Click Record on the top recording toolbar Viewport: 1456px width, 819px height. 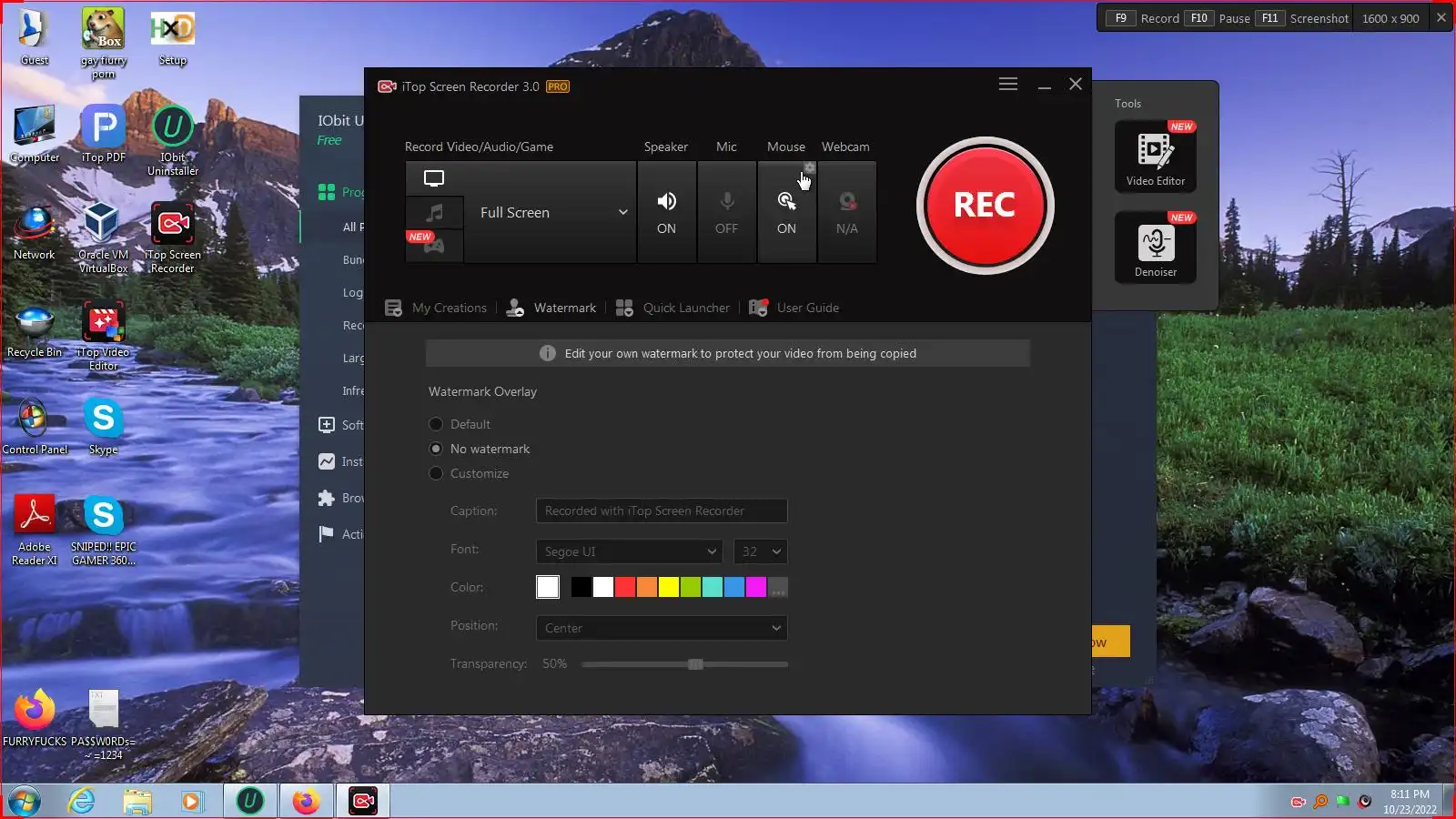pos(1160,18)
